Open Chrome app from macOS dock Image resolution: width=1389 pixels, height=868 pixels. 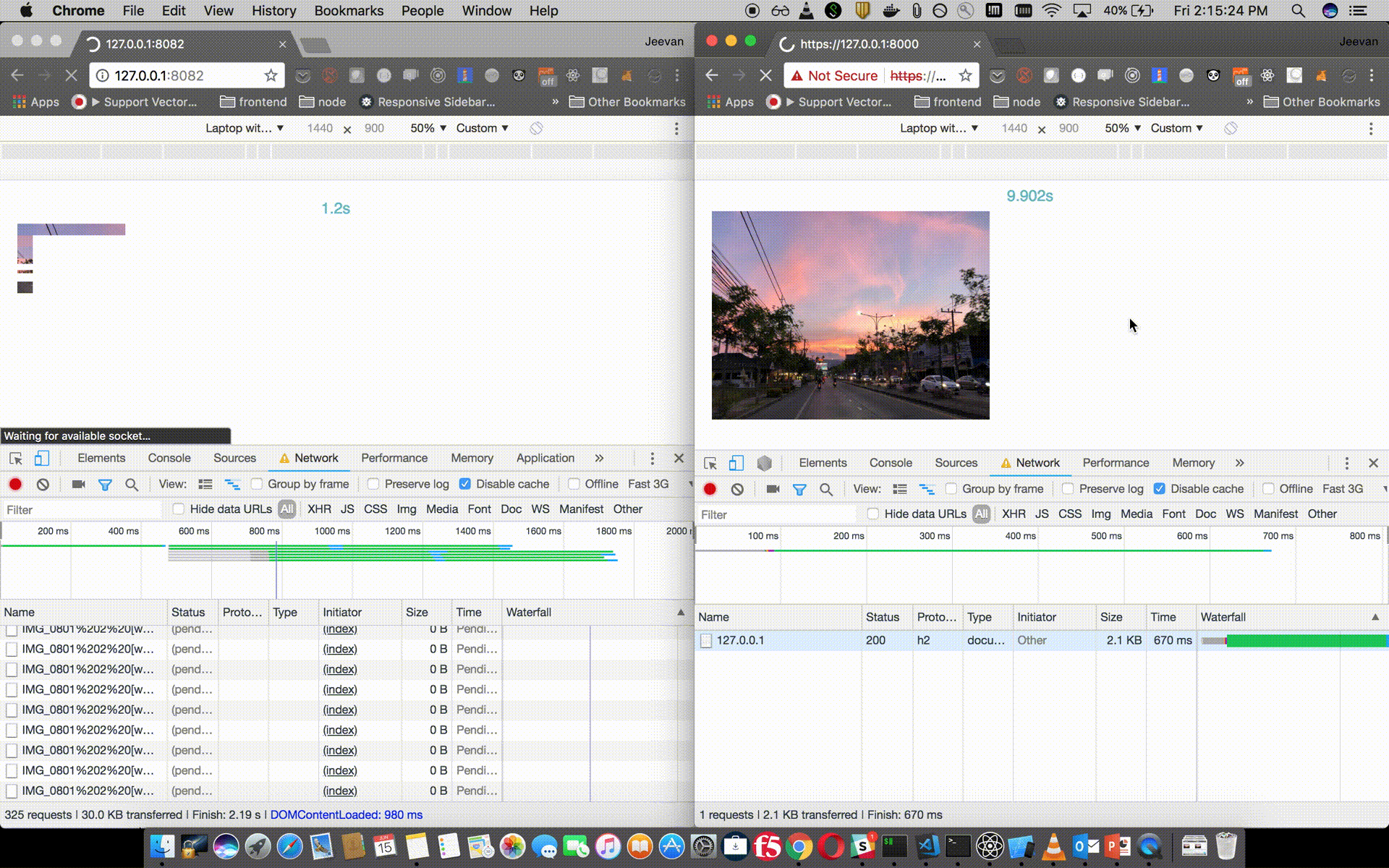(799, 846)
